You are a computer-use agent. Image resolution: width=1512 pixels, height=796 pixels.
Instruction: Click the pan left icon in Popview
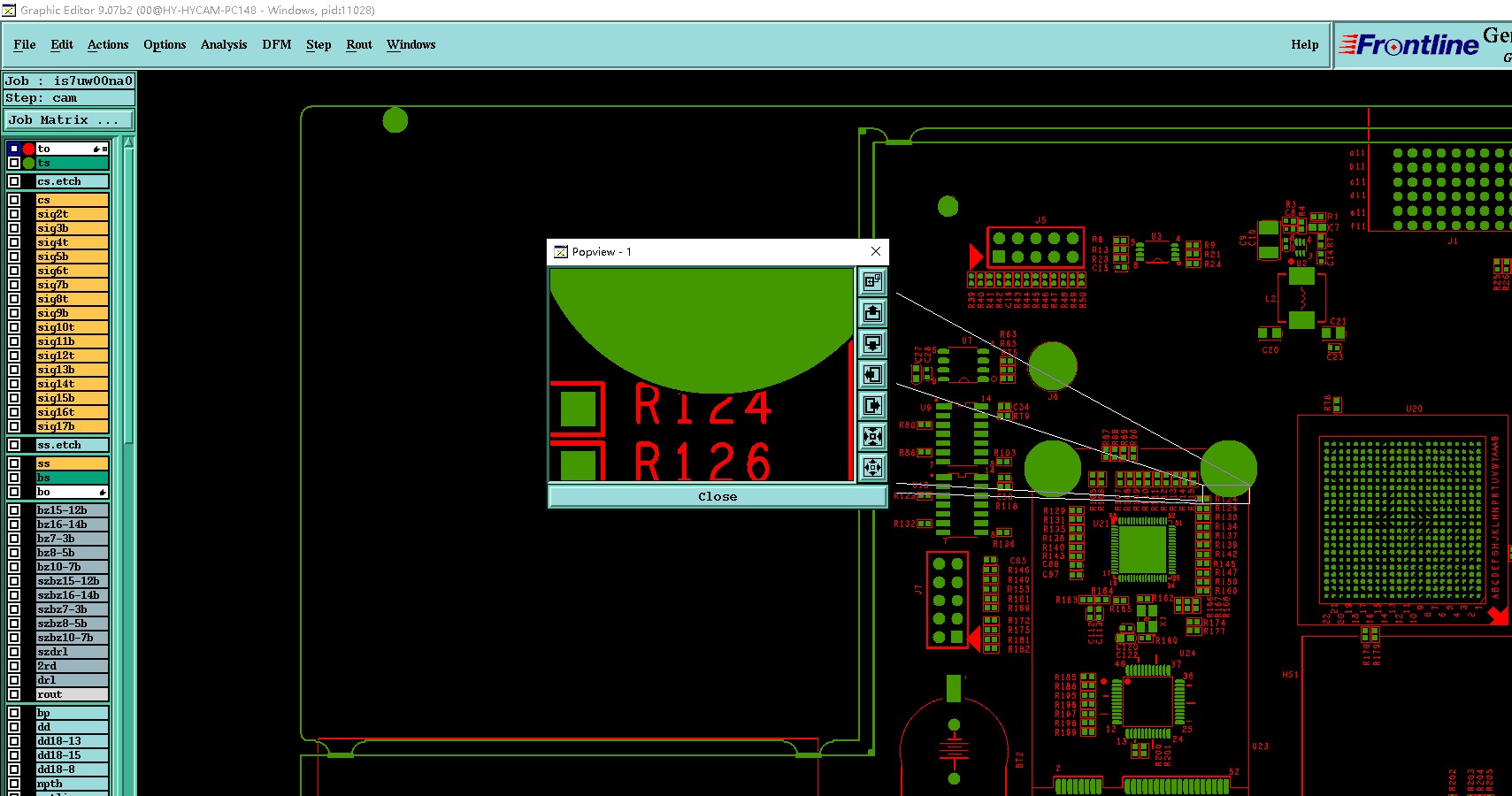tap(872, 375)
